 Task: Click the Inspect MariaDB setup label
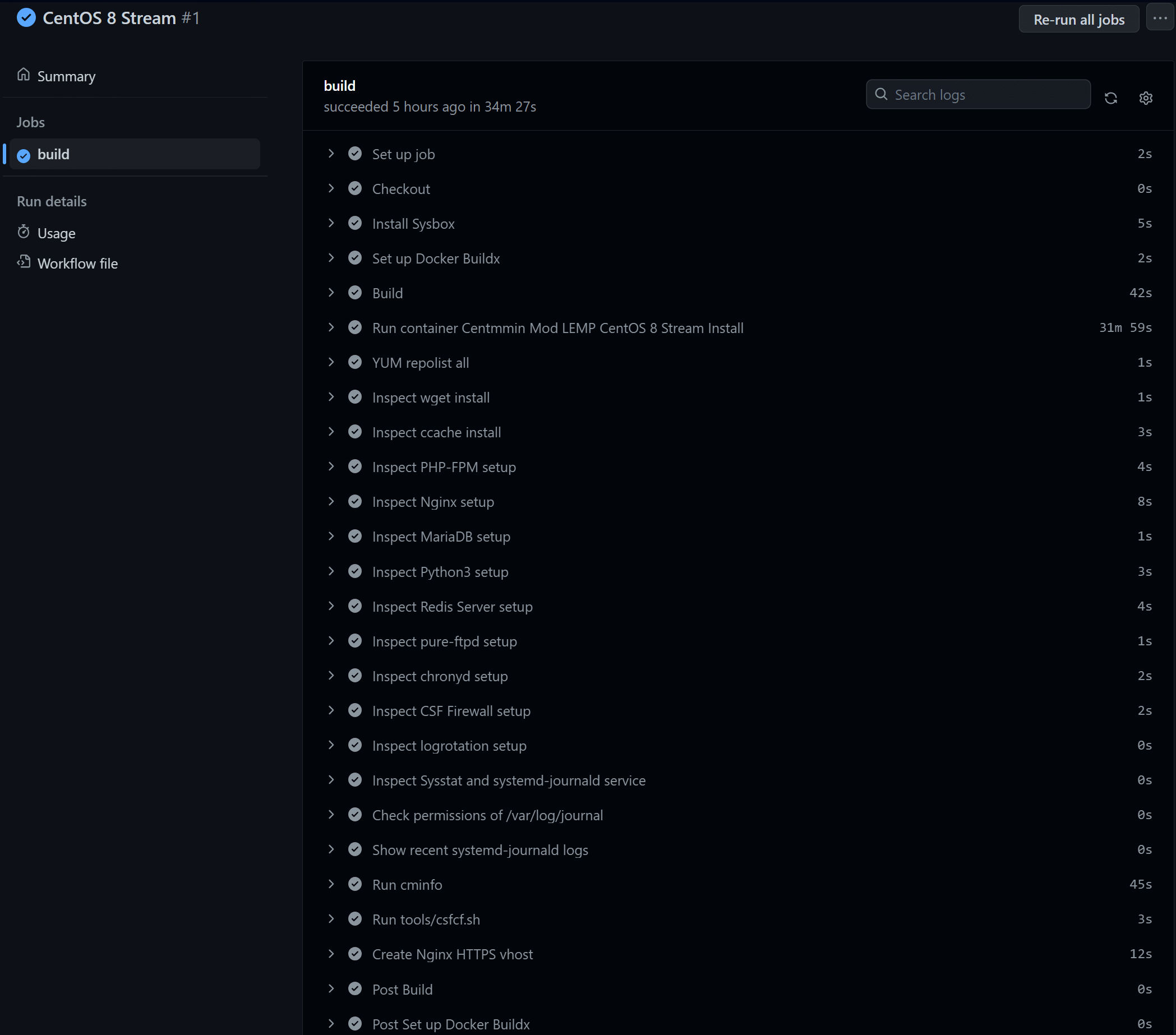[441, 536]
